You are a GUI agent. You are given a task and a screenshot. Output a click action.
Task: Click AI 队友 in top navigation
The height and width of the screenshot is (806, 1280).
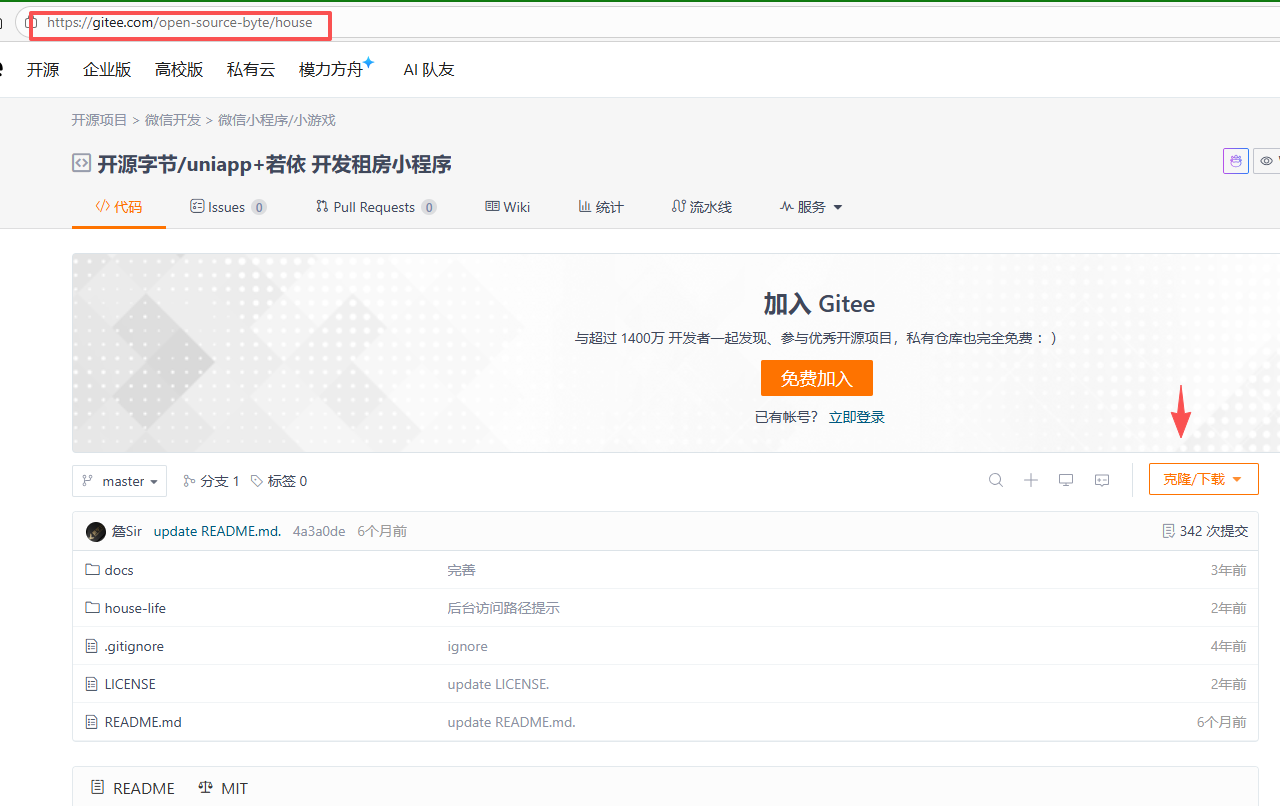(x=429, y=70)
